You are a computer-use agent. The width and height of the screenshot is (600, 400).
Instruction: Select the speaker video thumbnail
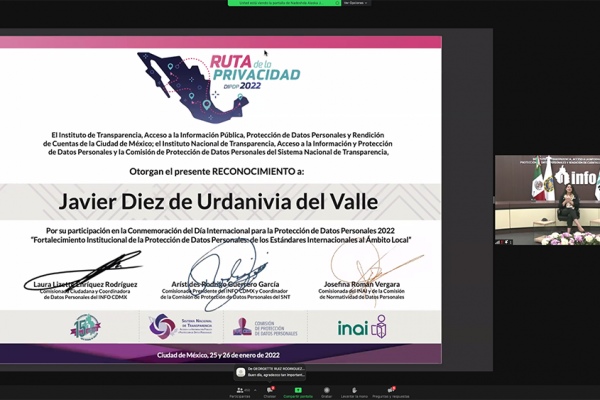[547, 200]
